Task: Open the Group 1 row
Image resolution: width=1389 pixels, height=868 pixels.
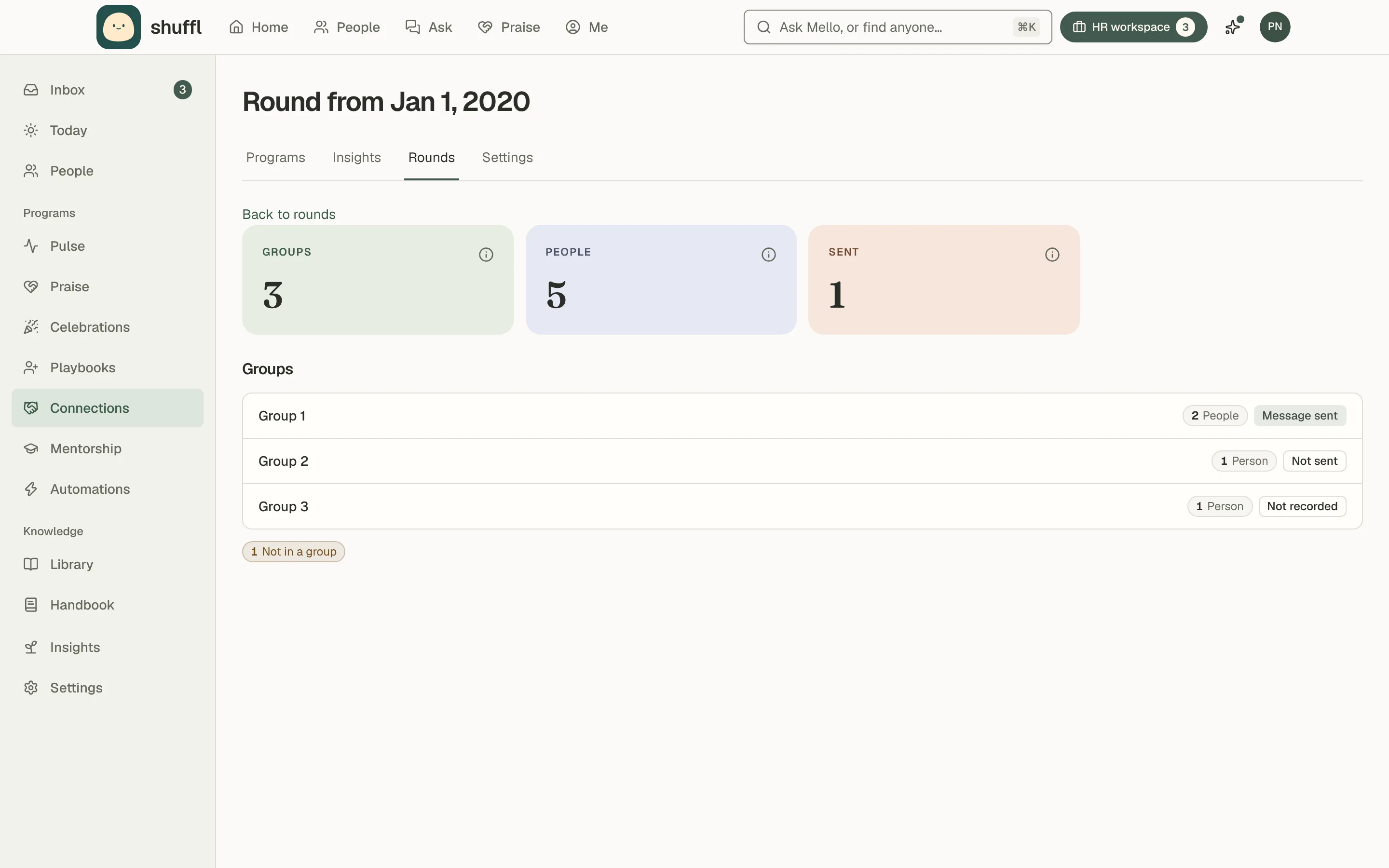Action: pyautogui.click(x=802, y=416)
